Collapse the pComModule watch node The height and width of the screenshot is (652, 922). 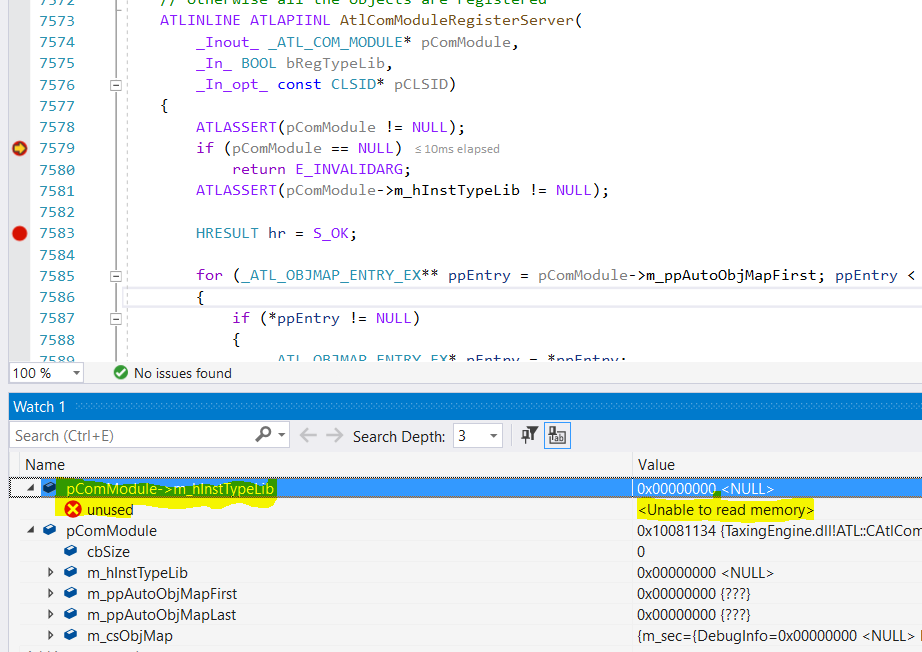point(30,530)
